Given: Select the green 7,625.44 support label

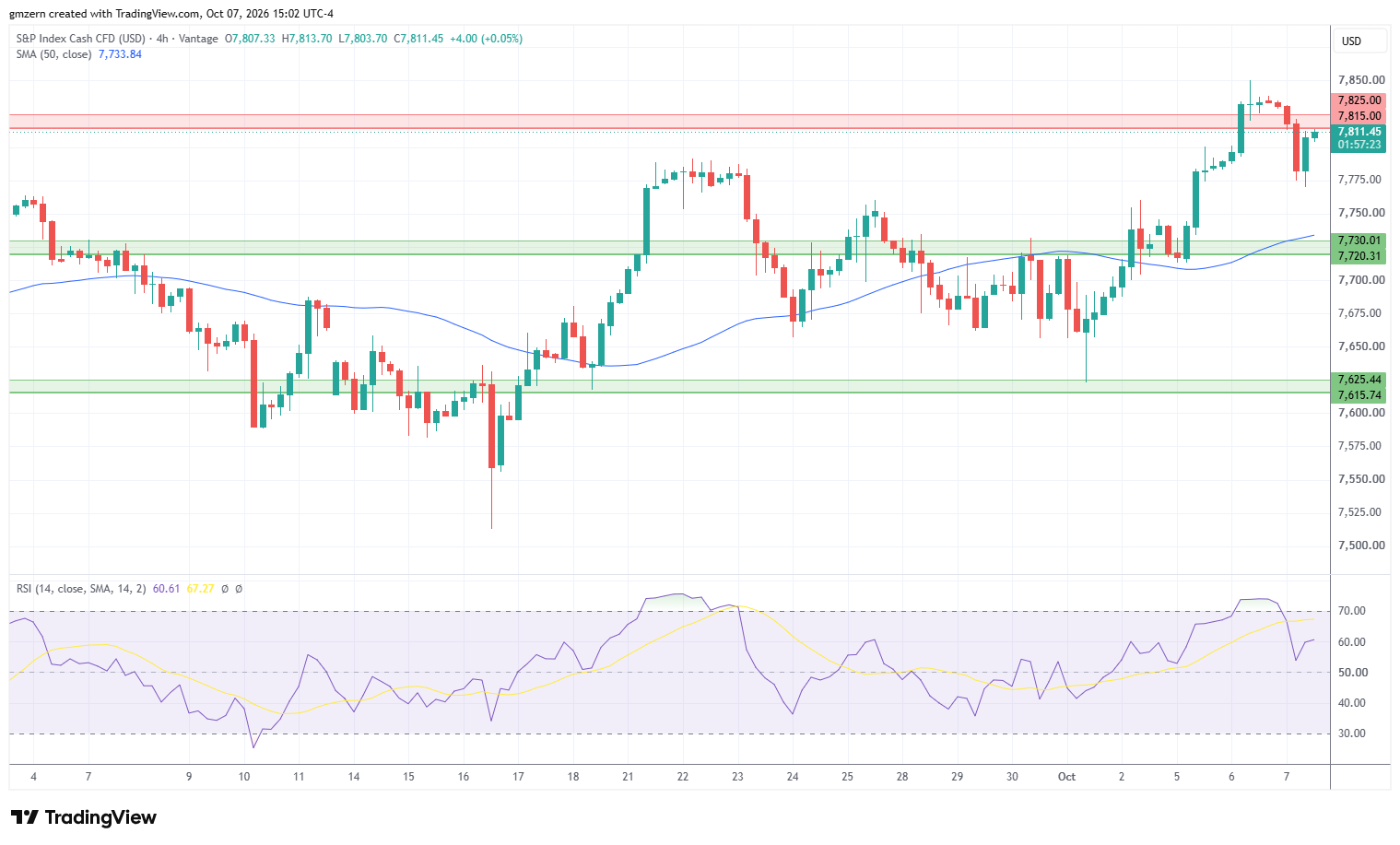Looking at the screenshot, I should tap(1359, 380).
